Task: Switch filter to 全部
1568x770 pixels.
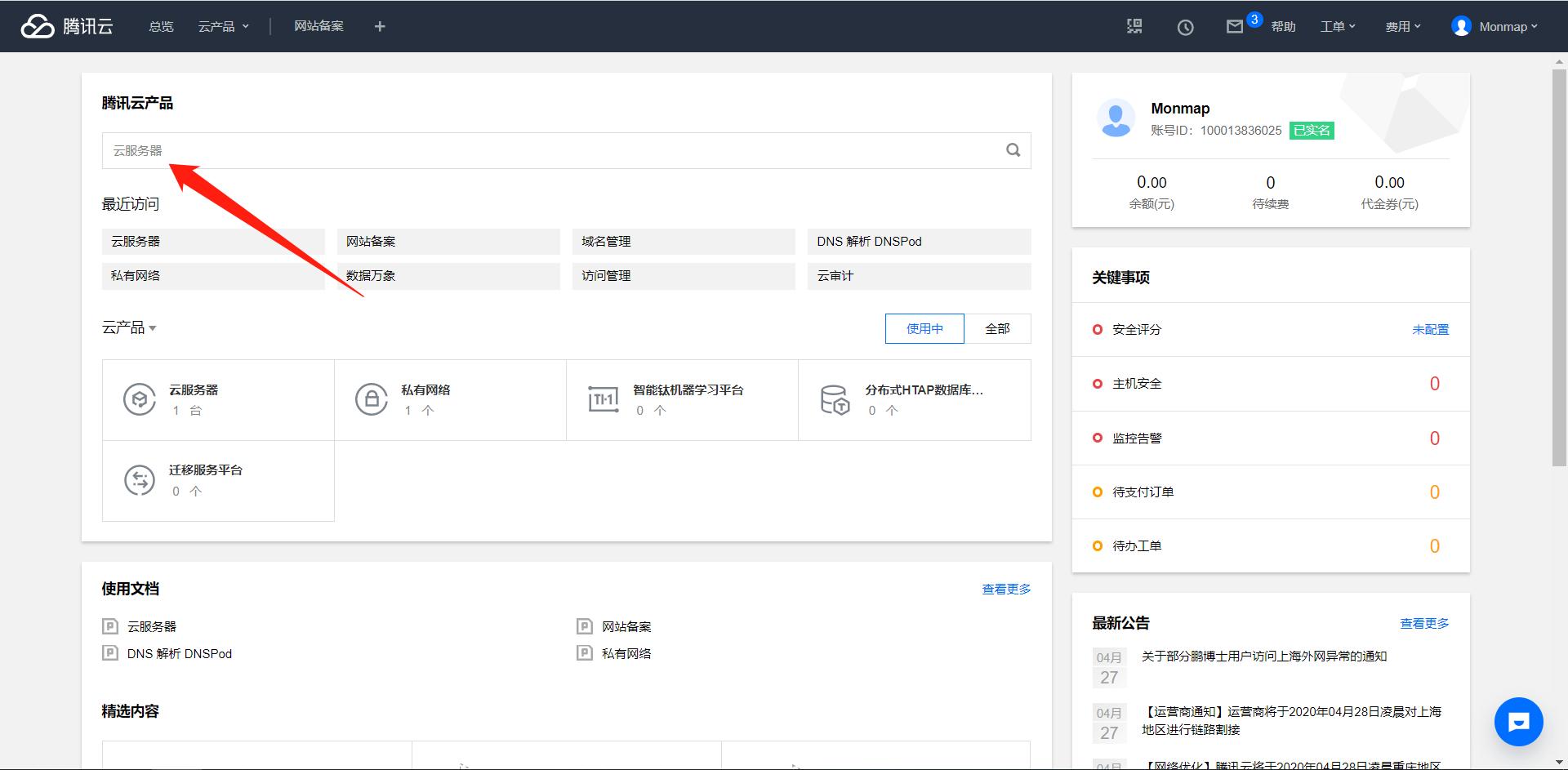Action: coord(999,328)
